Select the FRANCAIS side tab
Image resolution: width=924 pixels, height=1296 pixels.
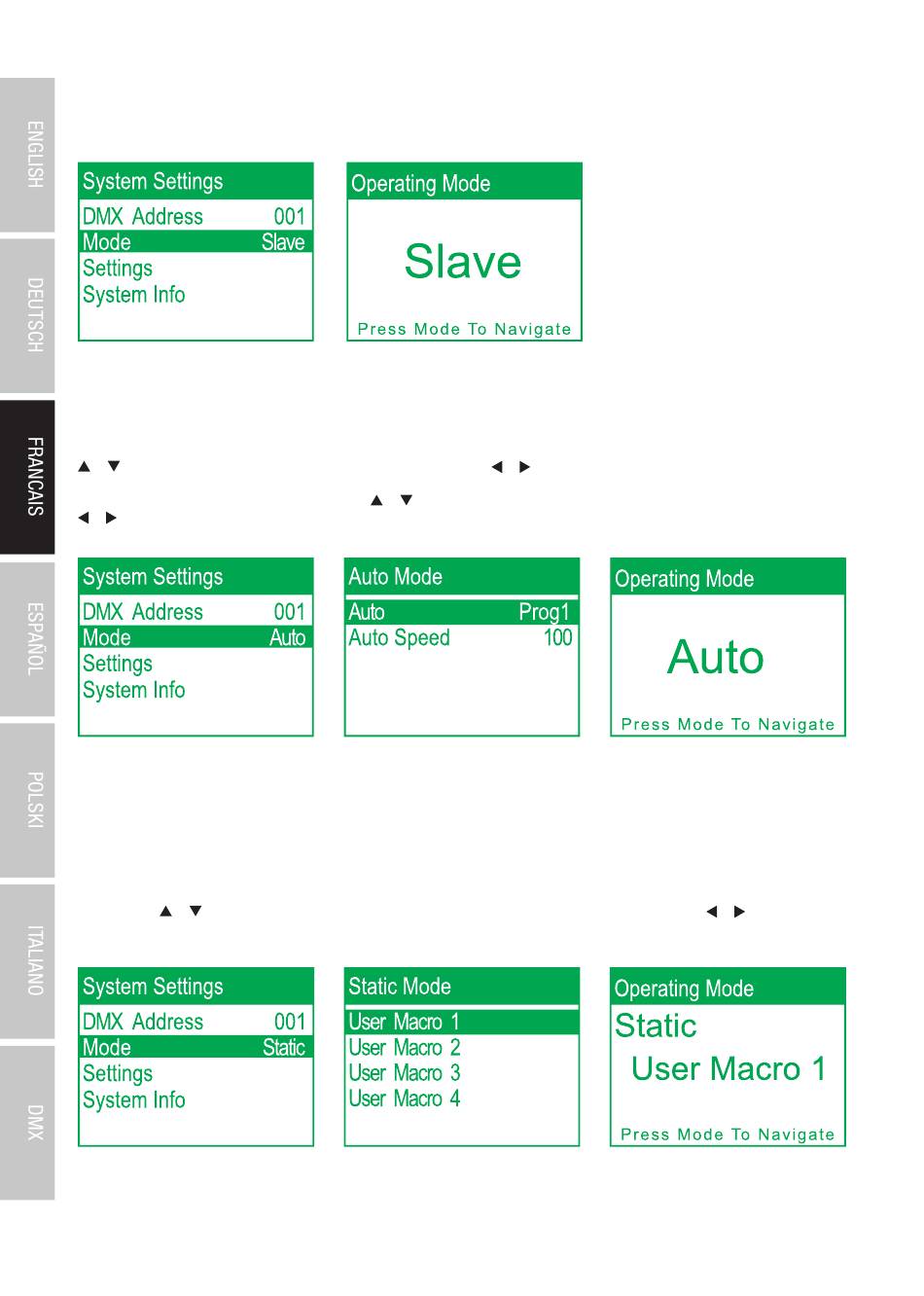(27, 477)
